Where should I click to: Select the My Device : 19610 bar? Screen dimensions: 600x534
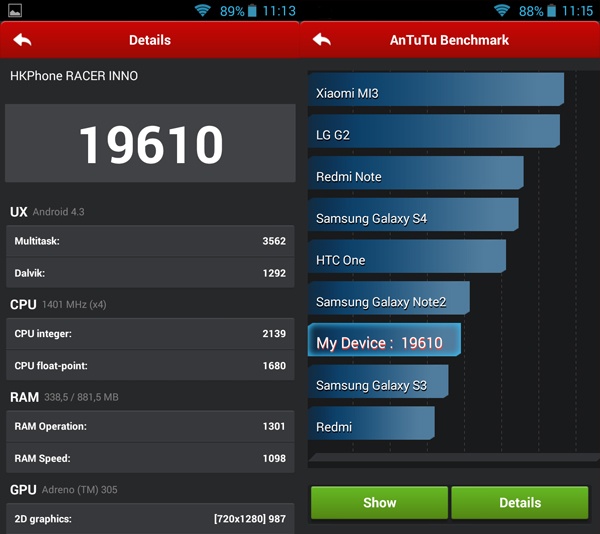pos(385,340)
